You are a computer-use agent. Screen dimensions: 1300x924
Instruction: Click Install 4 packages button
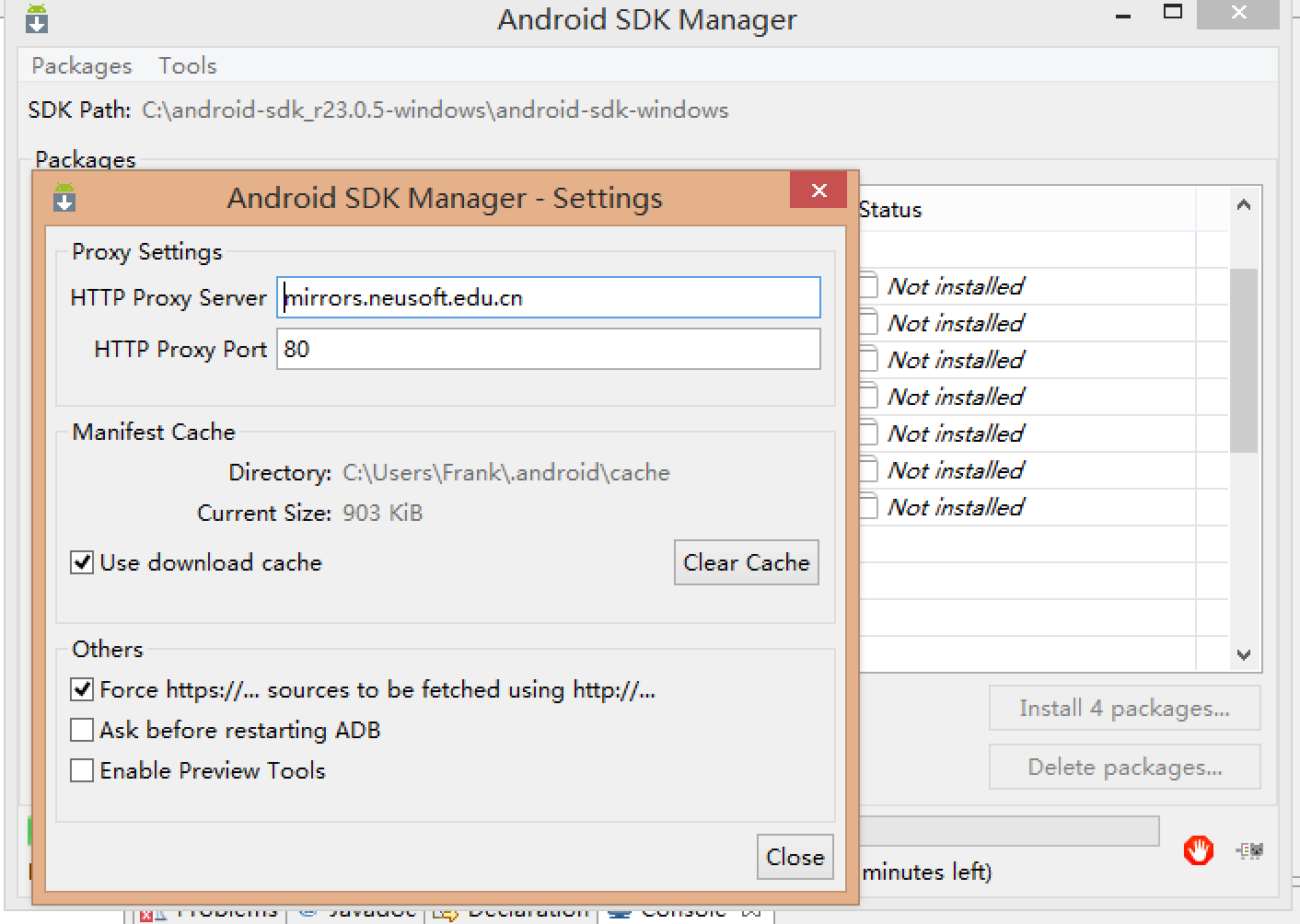[x=1125, y=709]
